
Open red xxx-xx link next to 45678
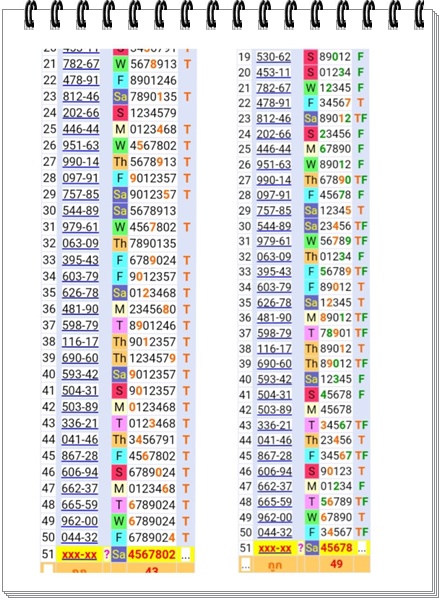click(x=274, y=548)
